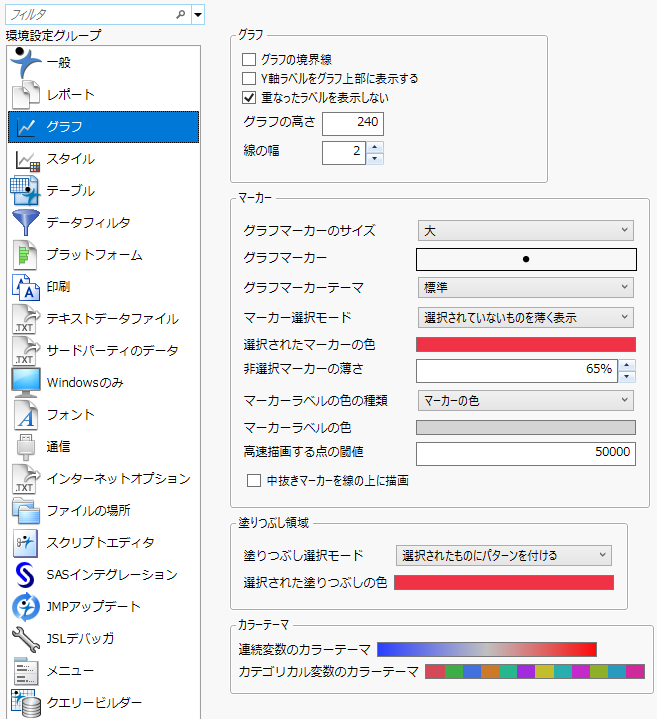
Task: Increase 非選択マーカーの薄さ with up arrow
Action: pos(627,365)
